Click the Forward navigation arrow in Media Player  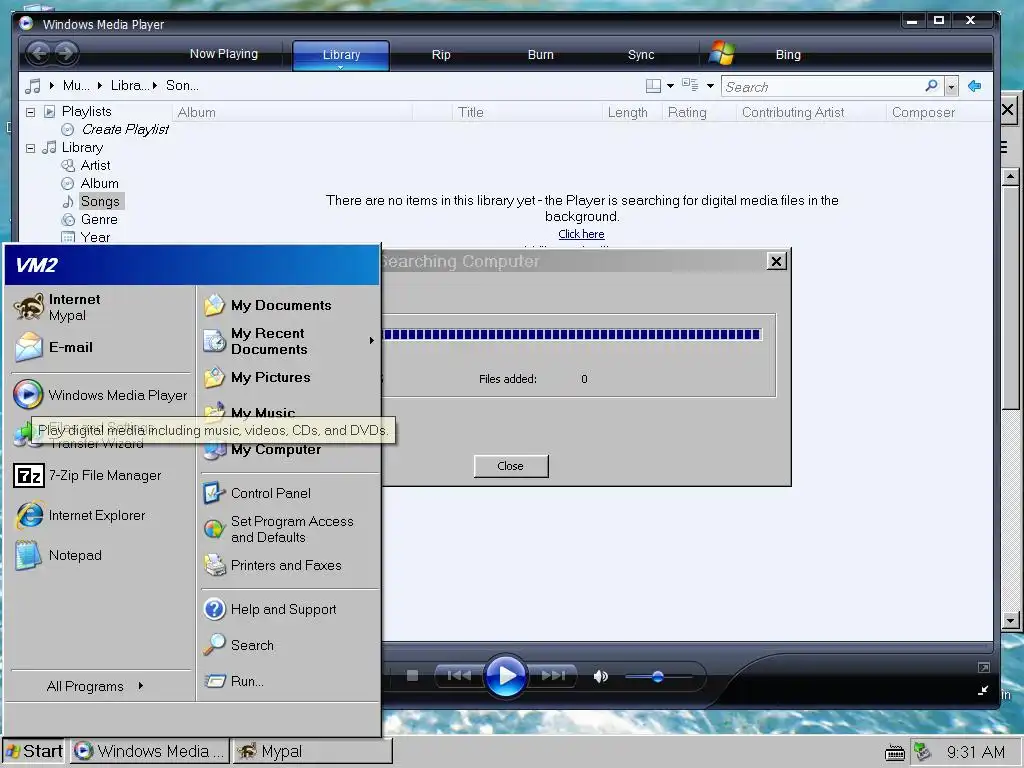[x=66, y=53]
